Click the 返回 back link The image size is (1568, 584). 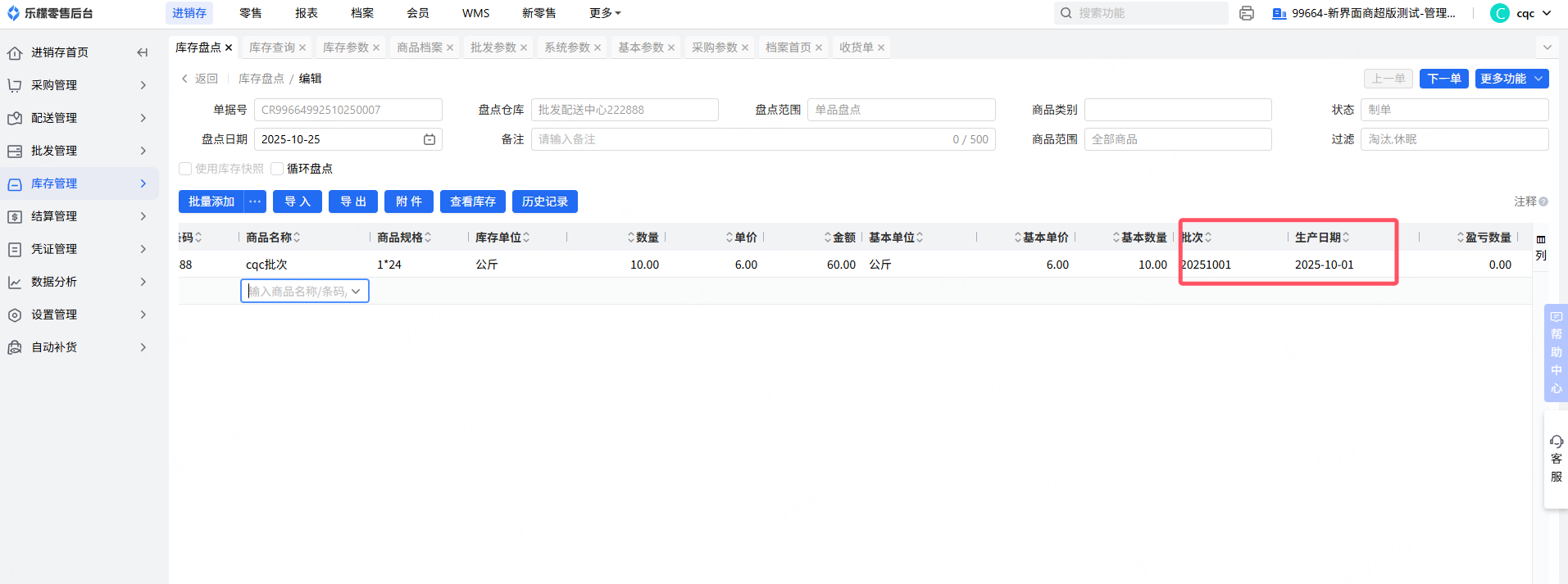[x=199, y=79]
